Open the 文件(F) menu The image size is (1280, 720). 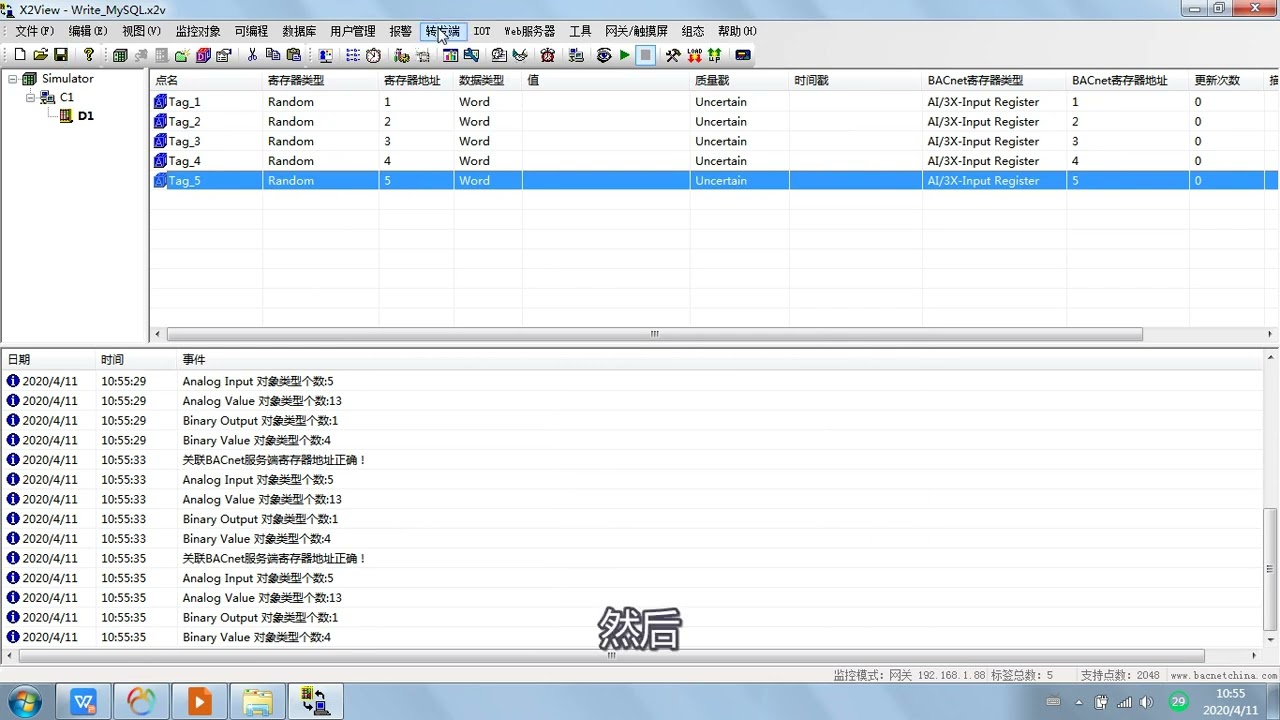tap(35, 32)
